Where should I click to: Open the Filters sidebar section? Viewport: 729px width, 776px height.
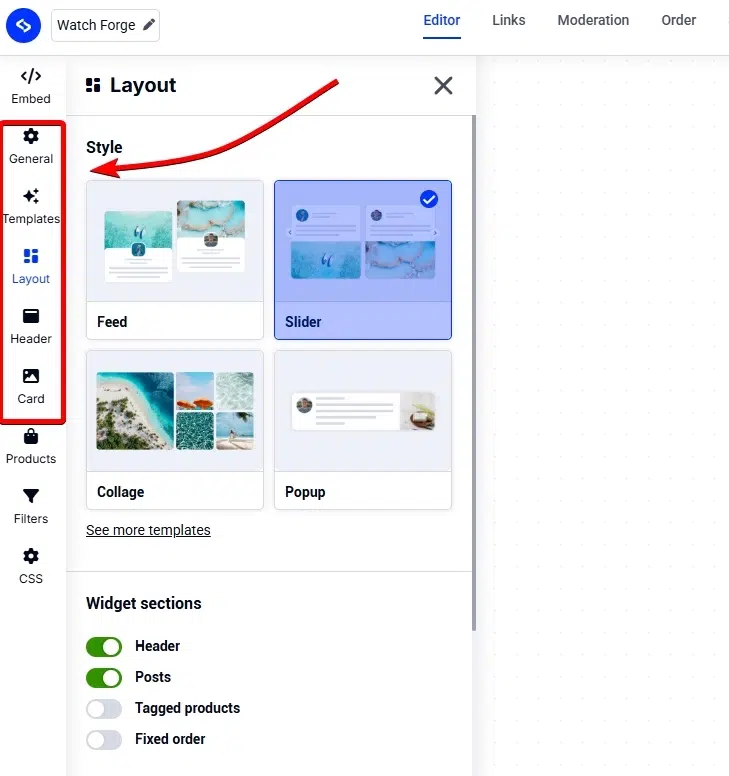[x=31, y=507]
